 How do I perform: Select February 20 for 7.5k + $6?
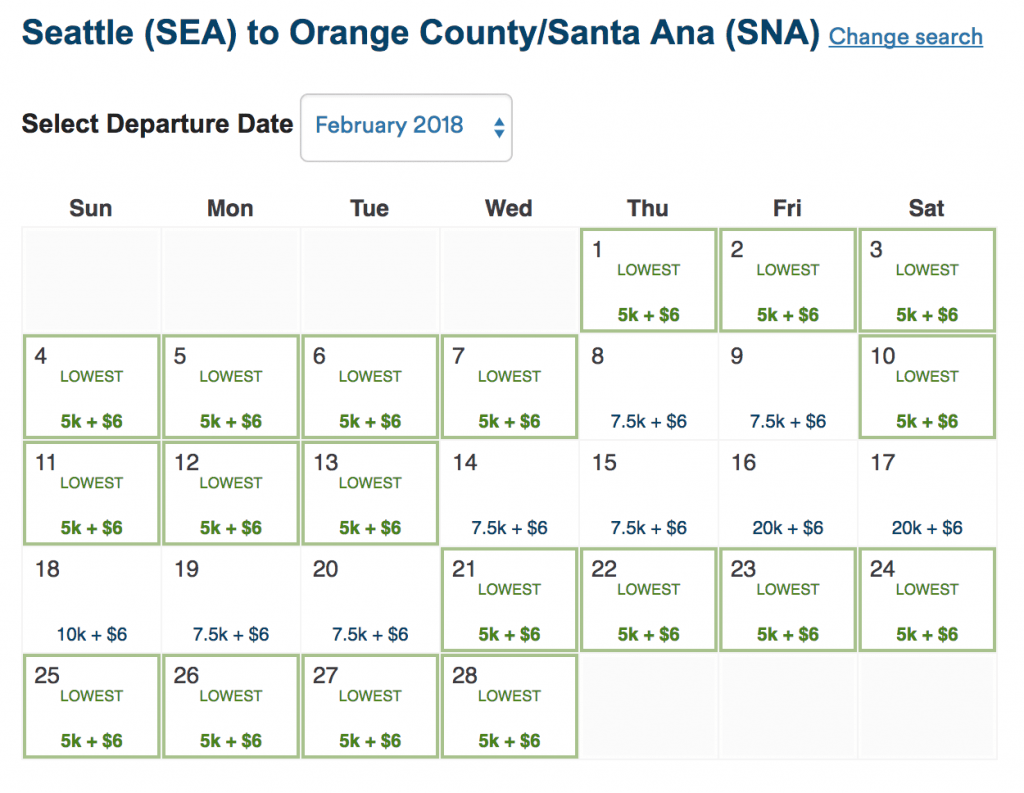pos(369,601)
